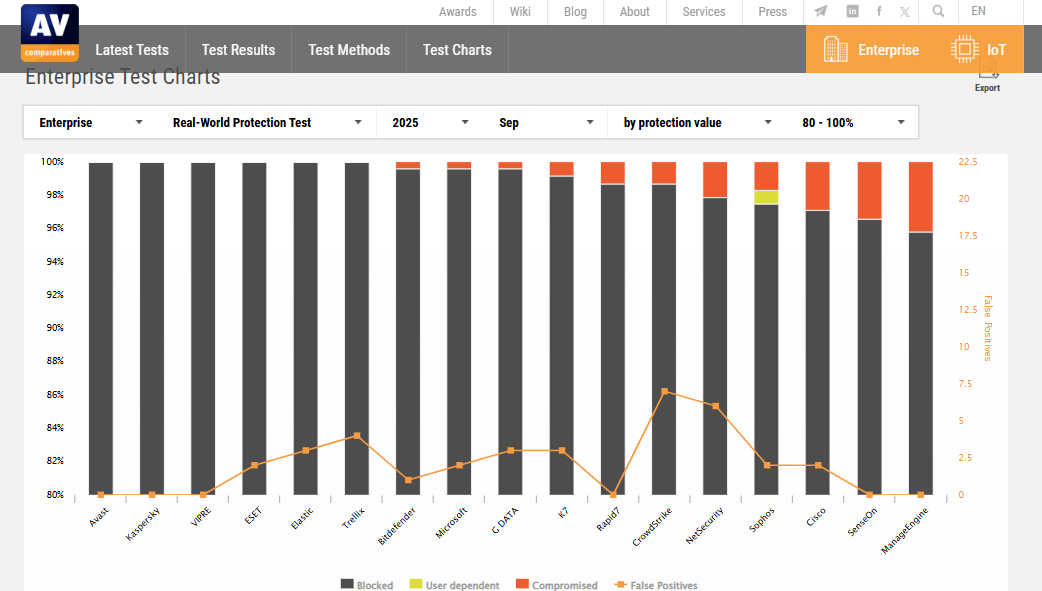
Task: Click the Microsoft blocked bar
Action: [x=459, y=332]
